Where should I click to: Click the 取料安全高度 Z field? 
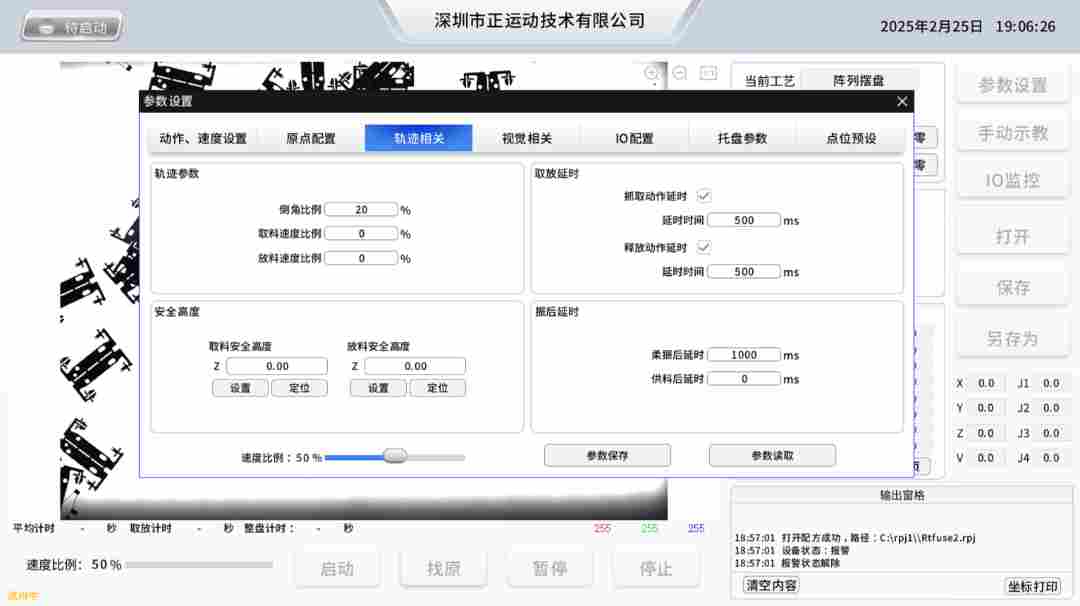pyautogui.click(x=277, y=366)
